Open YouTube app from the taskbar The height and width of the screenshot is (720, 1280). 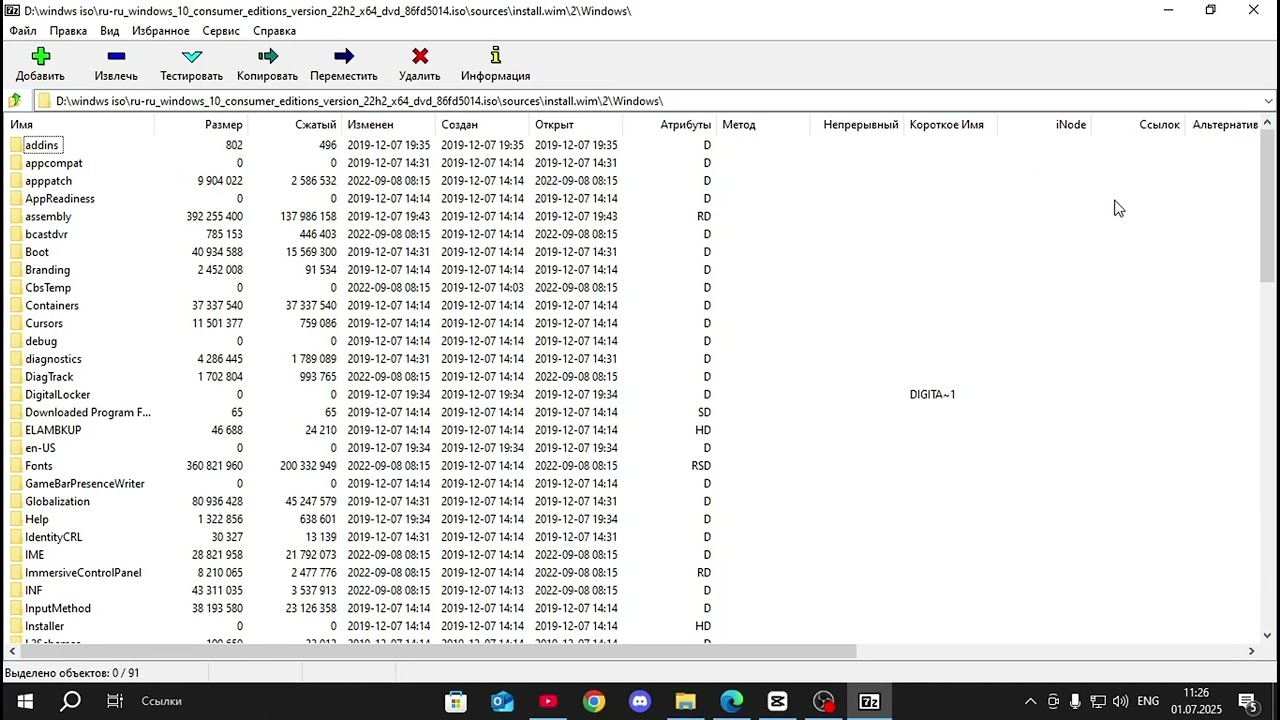548,701
